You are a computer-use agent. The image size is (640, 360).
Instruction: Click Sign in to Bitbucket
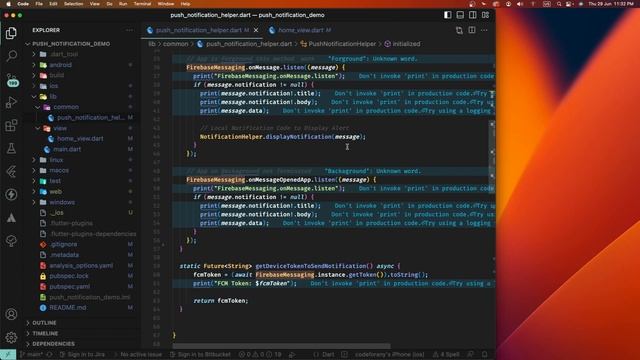(200, 354)
